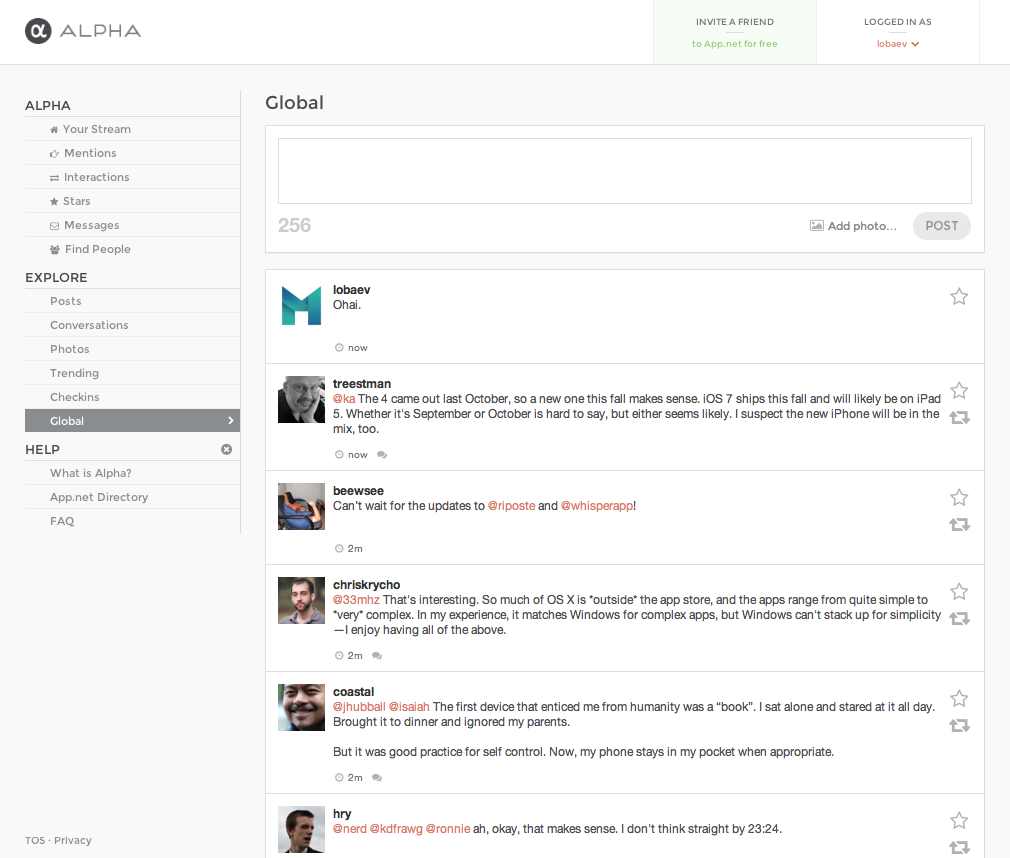This screenshot has width=1010, height=858.
Task: Click into the new post text box
Action: (624, 171)
